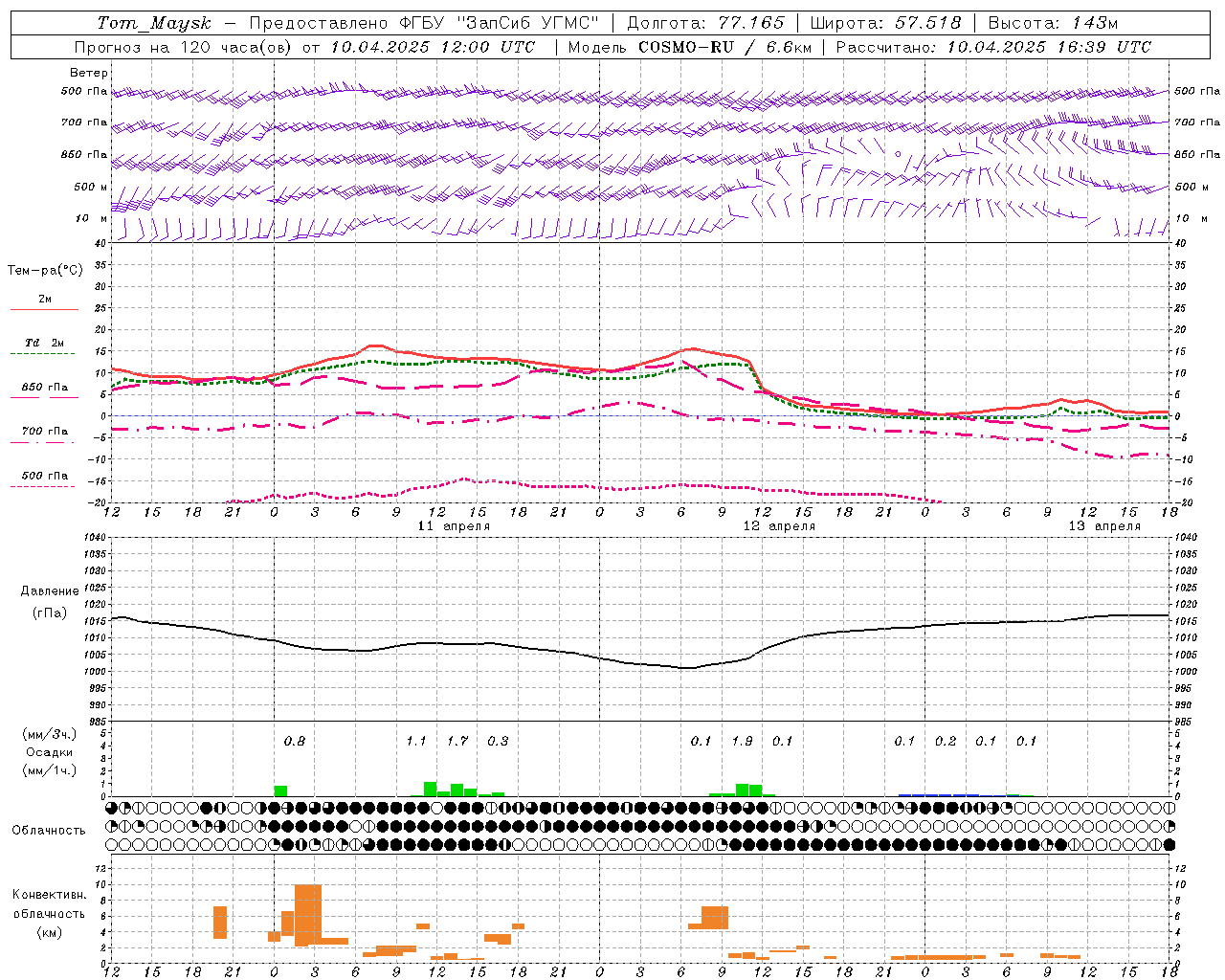Viewport: 1225px width, 980px height.
Task: Click the 0.2 precipitation value
Action: click(x=946, y=742)
